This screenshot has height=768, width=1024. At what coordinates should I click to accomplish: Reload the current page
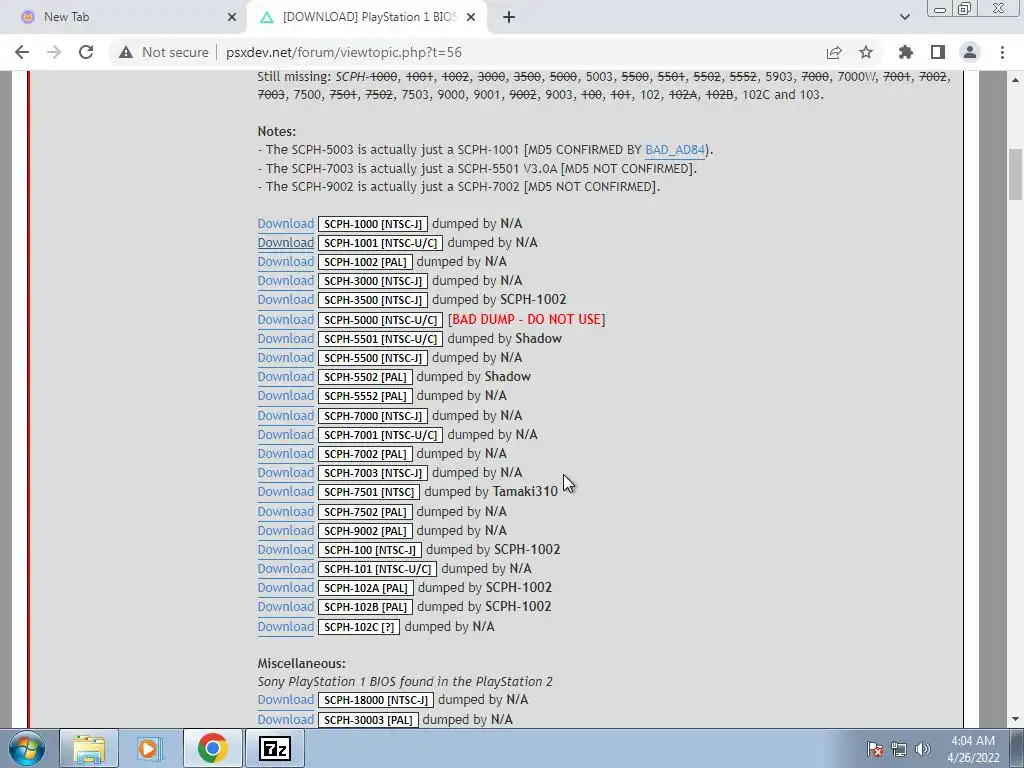[x=86, y=52]
